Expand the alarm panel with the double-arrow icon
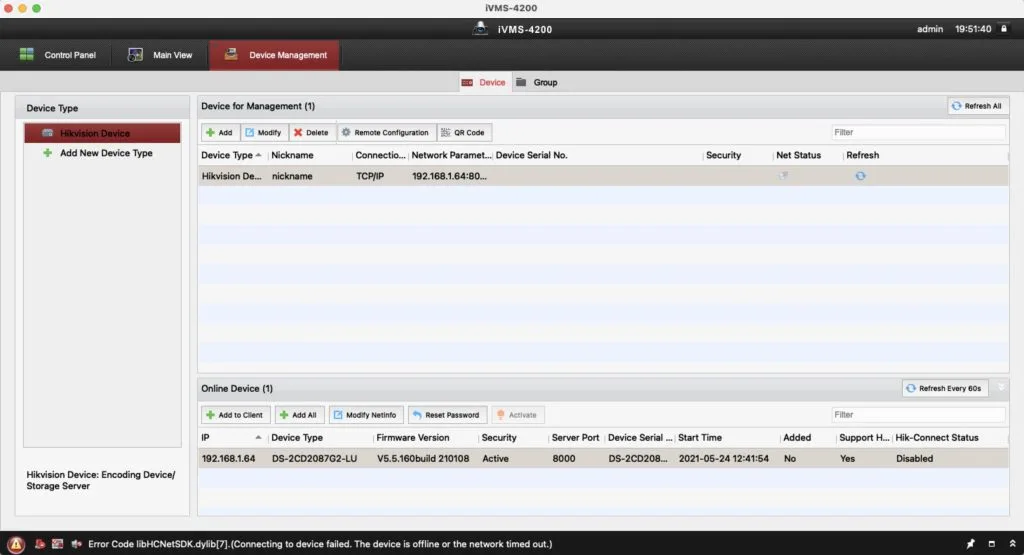 point(1012,543)
